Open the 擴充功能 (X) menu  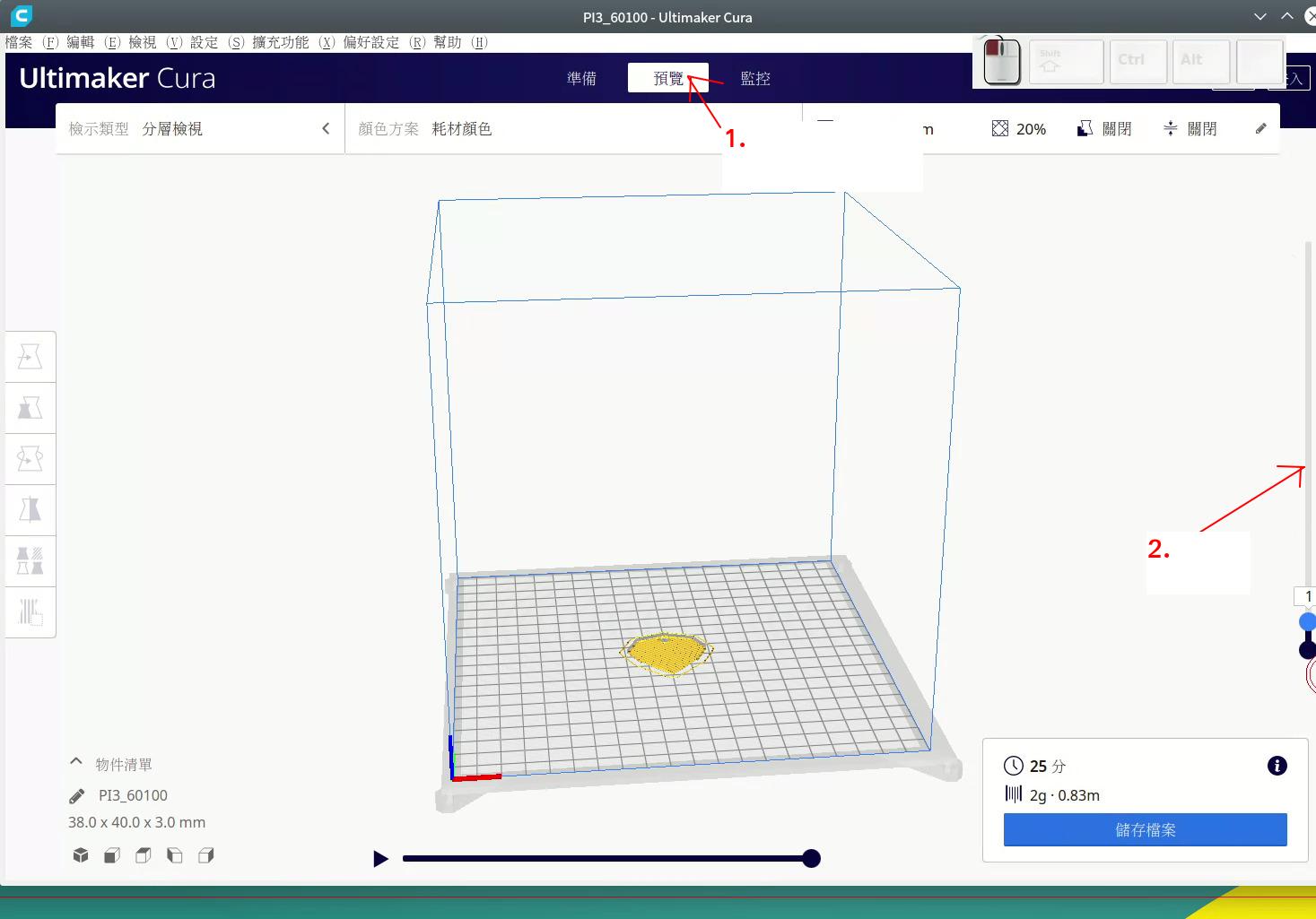(293, 42)
